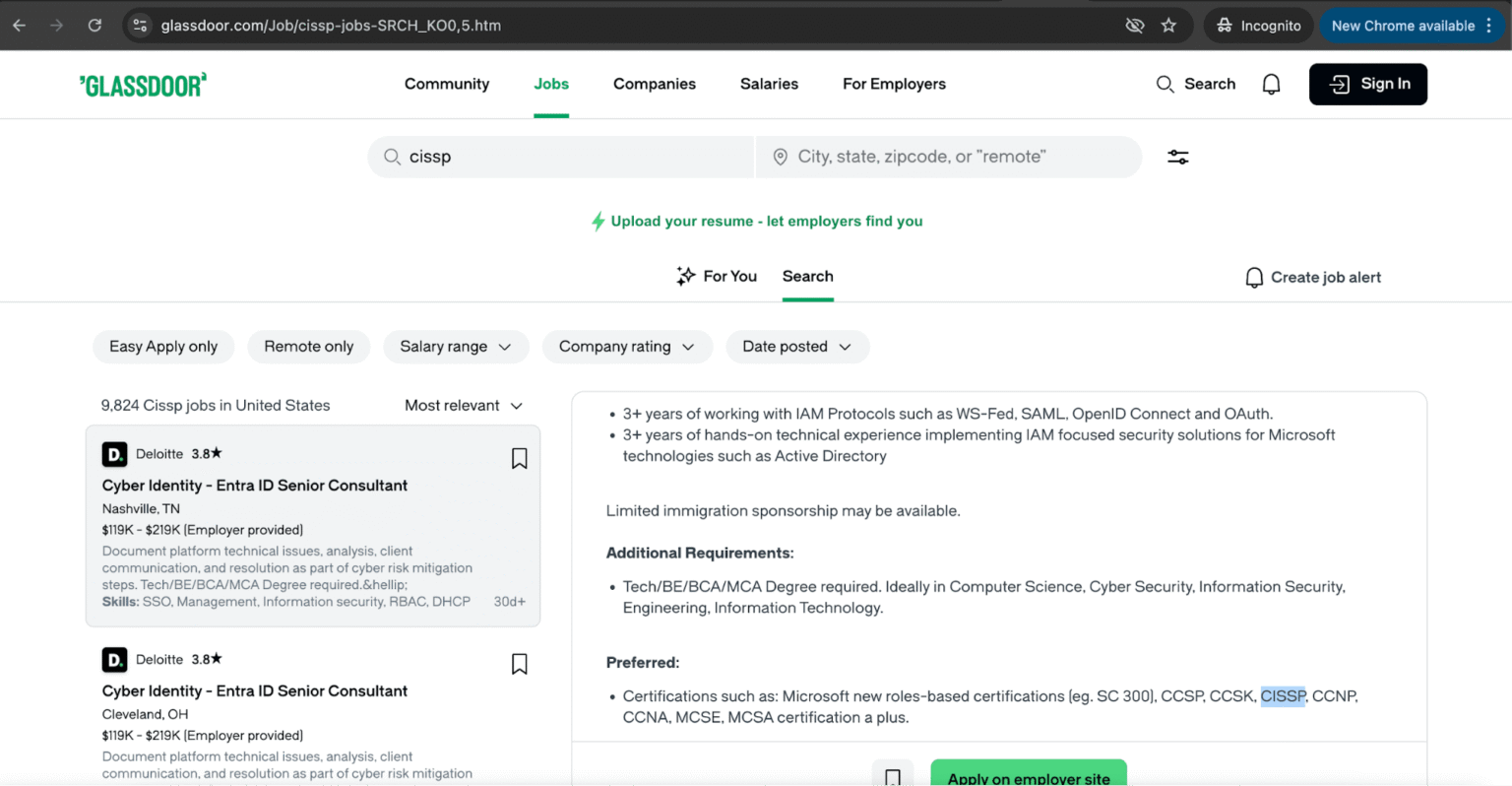Open the advanced filters sliders icon

1177,157
